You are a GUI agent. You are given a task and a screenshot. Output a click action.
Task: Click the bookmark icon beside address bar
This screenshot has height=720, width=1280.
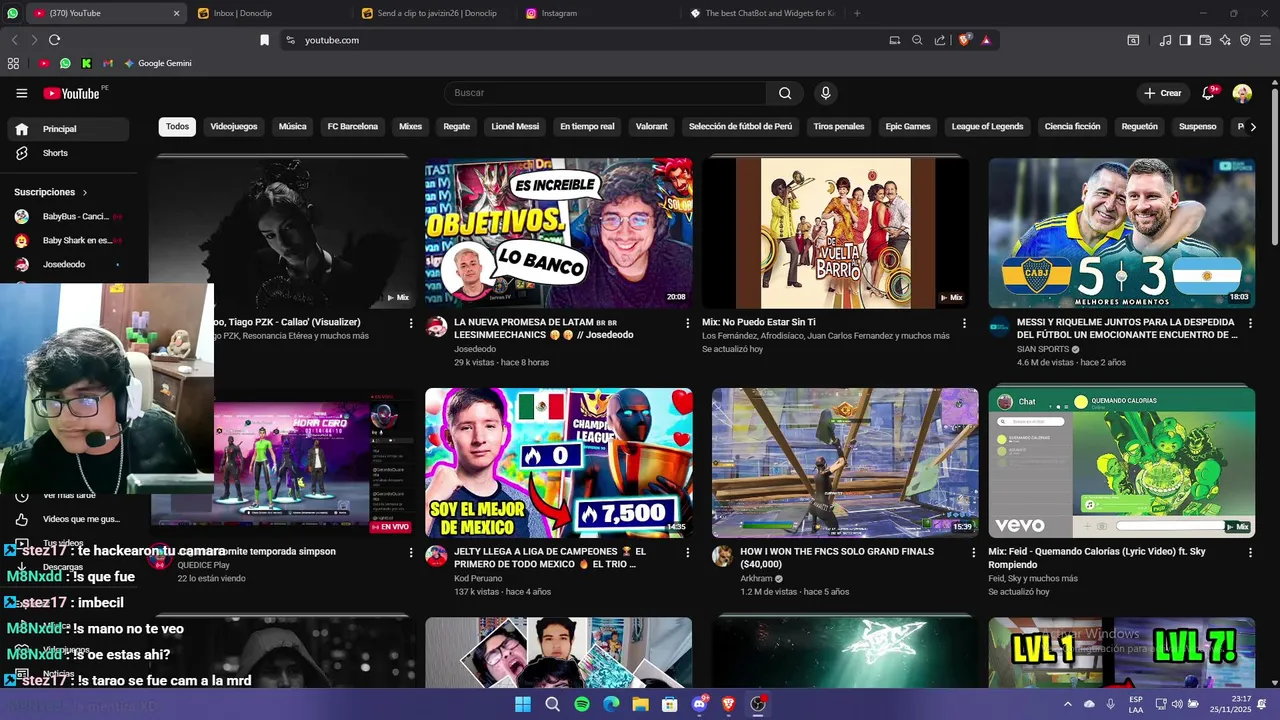[264, 40]
